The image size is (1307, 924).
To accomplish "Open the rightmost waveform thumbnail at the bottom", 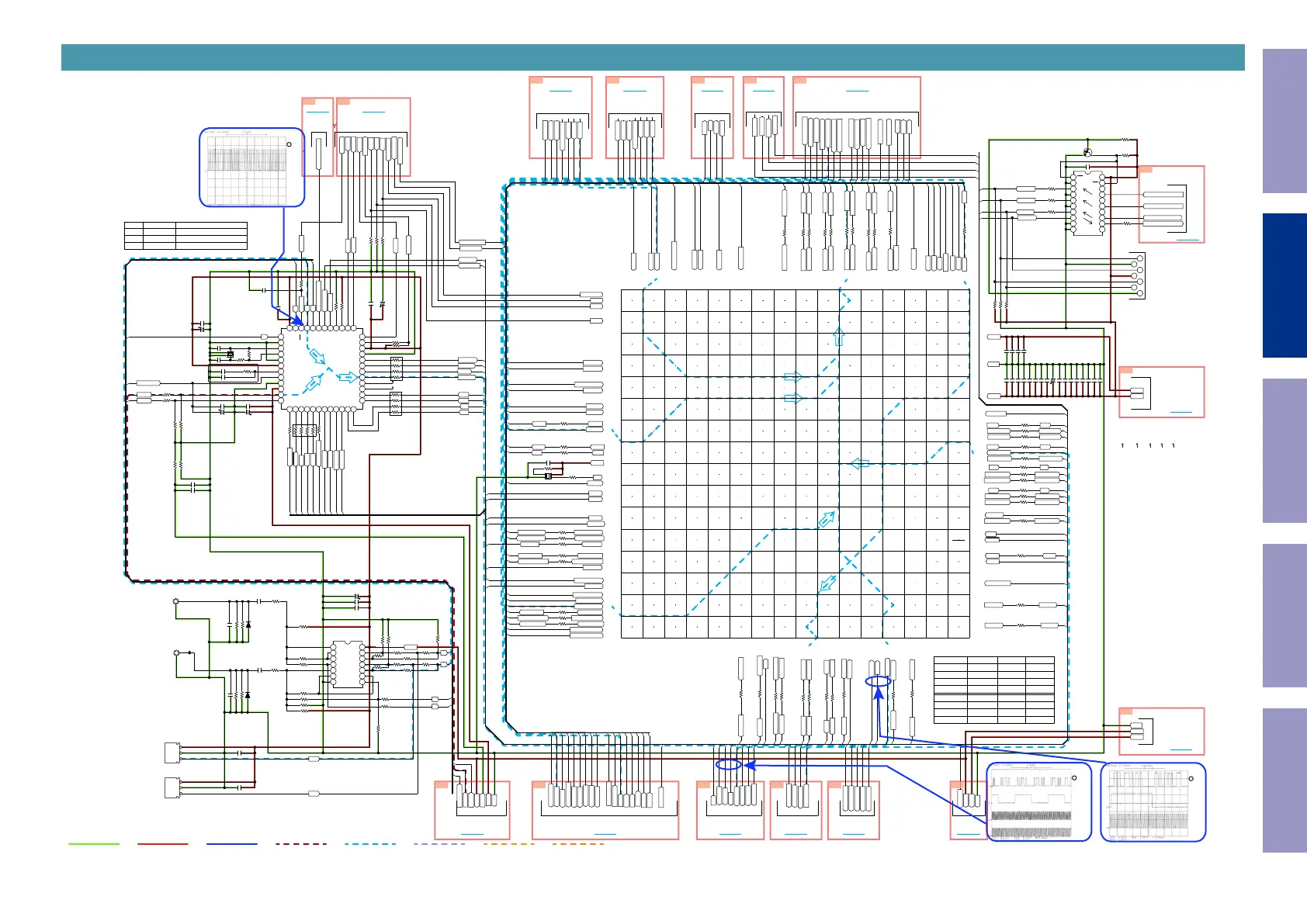I will pyautogui.click(x=1153, y=802).
